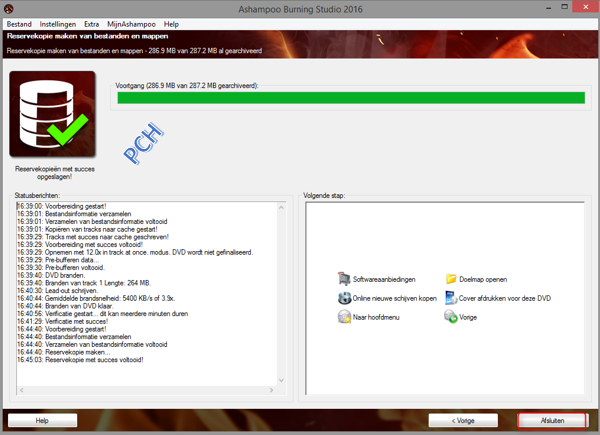The image size is (600, 435).
Task: Click the Vorige green arrow icon in Volgende stap
Action: pyautogui.click(x=451, y=317)
